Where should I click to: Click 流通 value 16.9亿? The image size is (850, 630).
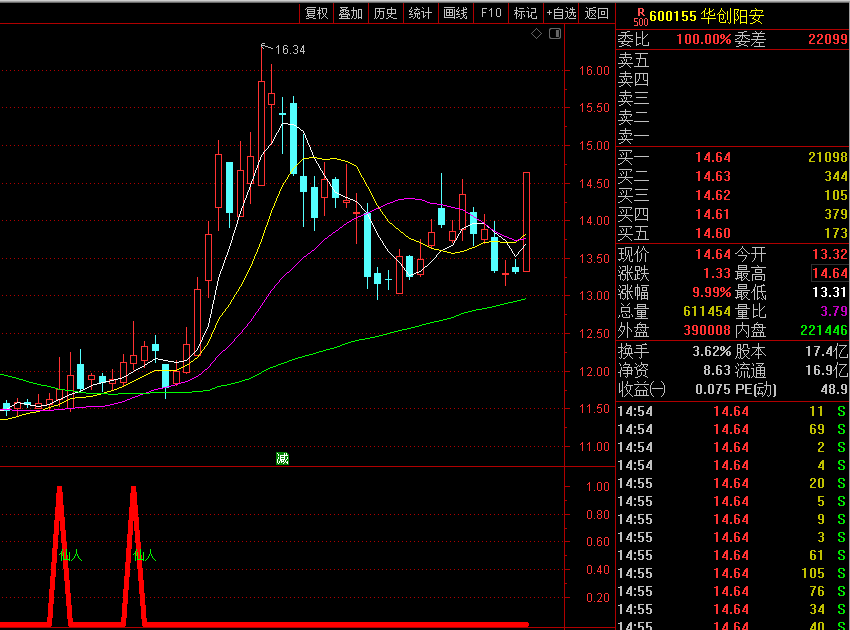826,370
